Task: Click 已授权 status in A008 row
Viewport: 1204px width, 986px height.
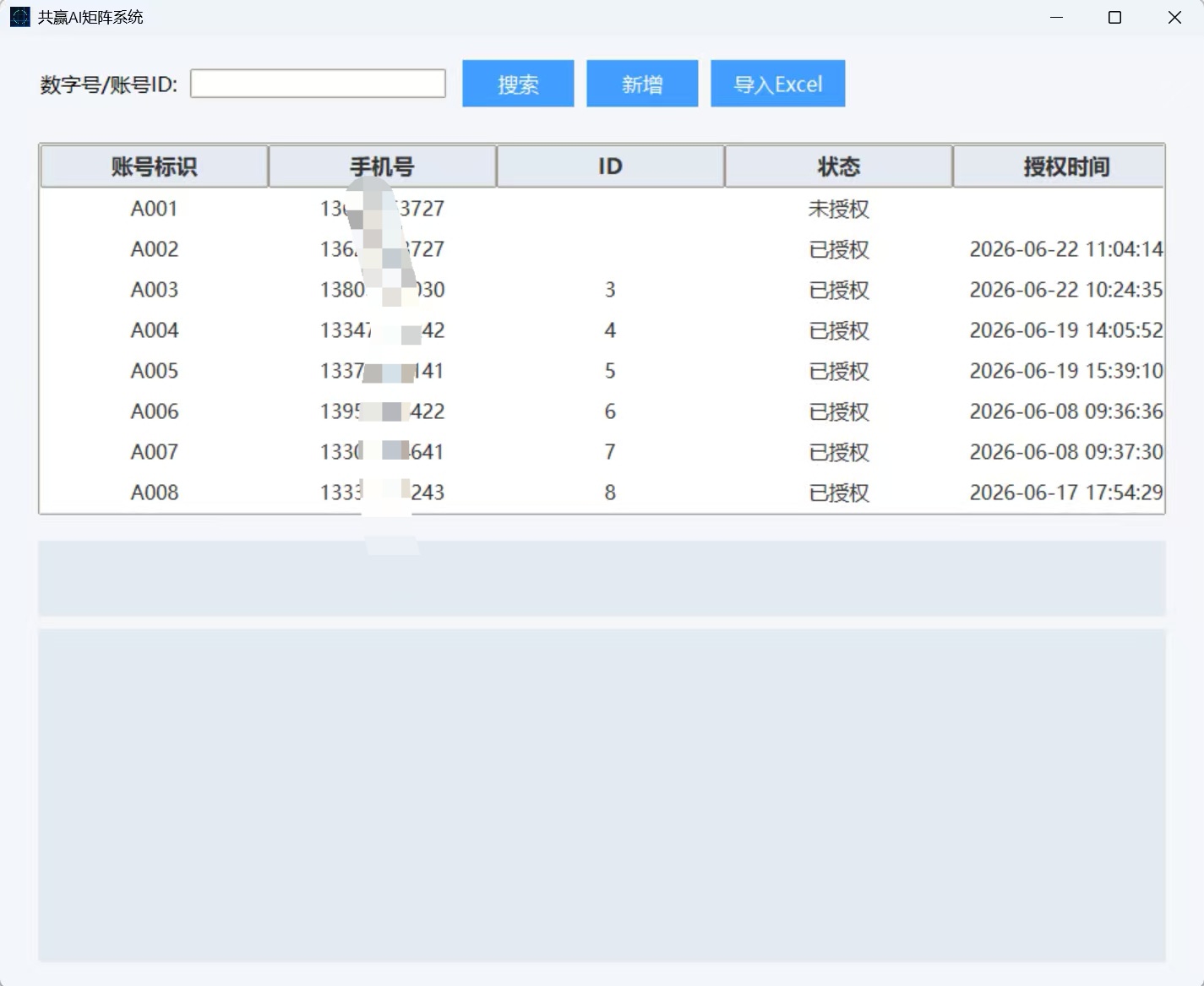Action: point(838,493)
